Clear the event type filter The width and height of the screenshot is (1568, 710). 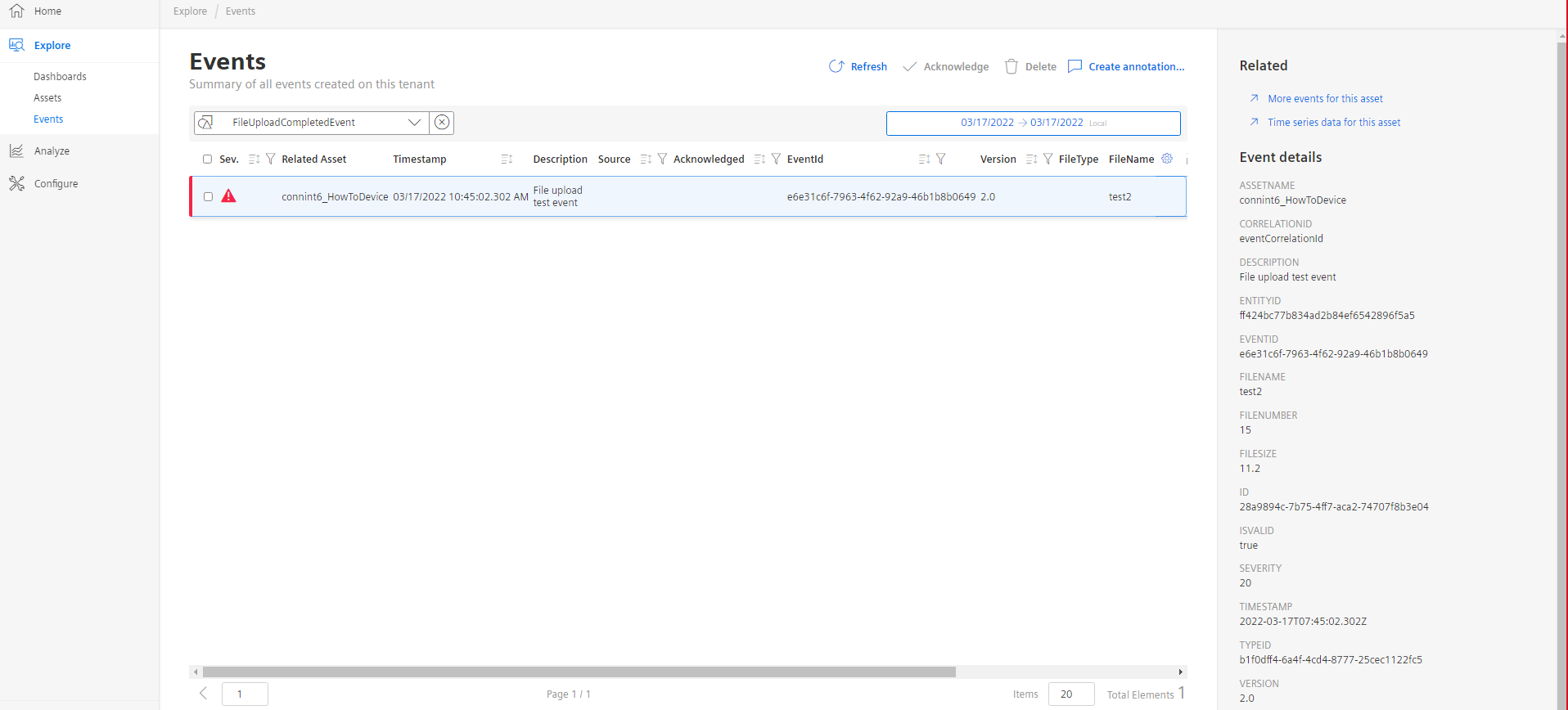(442, 123)
